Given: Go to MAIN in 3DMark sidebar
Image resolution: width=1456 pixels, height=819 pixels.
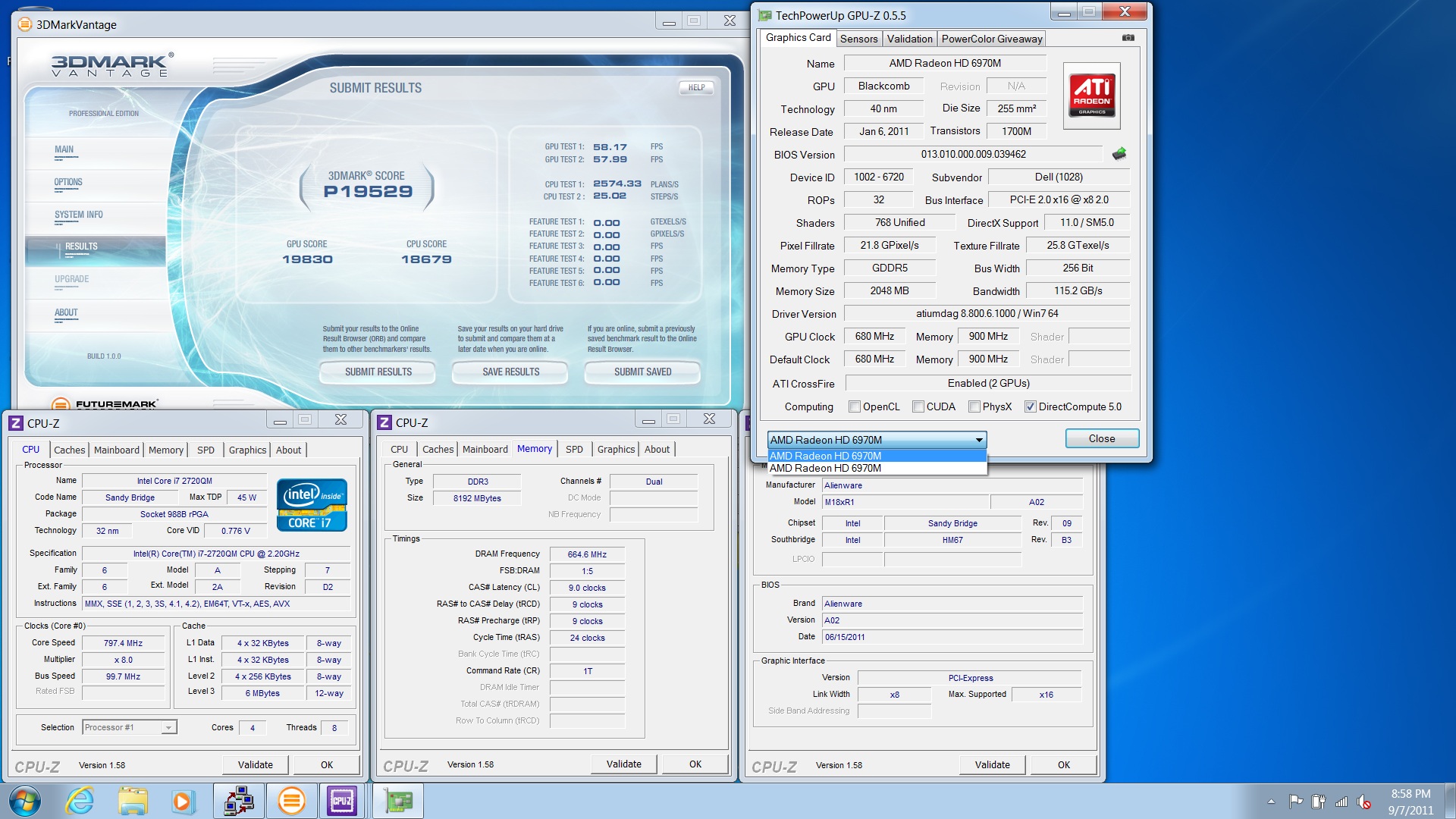Looking at the screenshot, I should click(64, 149).
